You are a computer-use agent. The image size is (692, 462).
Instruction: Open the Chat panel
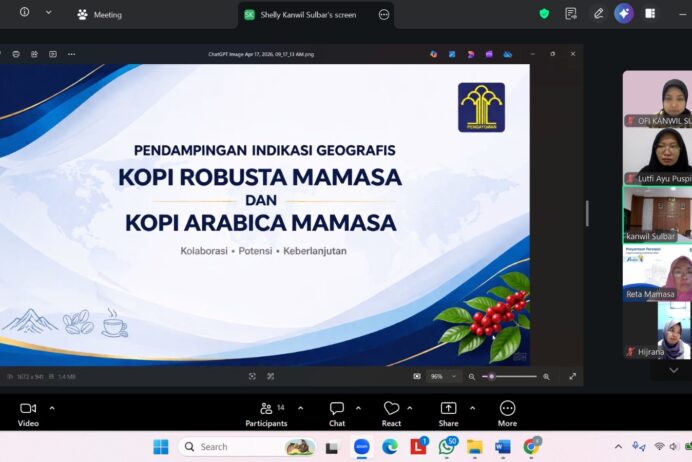pyautogui.click(x=336, y=409)
